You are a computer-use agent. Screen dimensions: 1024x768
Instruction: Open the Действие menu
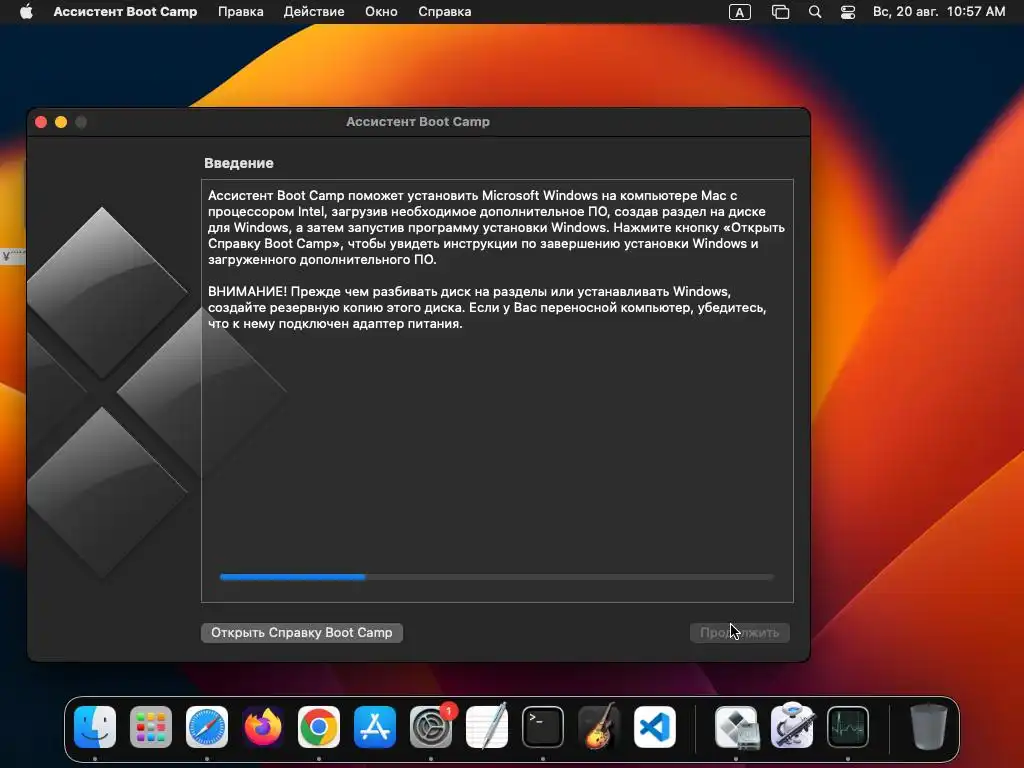313,12
